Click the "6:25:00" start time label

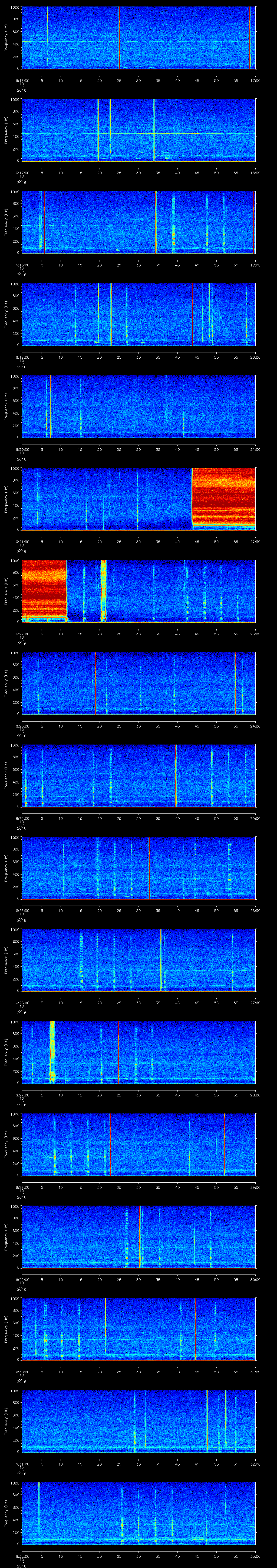click(x=22, y=910)
